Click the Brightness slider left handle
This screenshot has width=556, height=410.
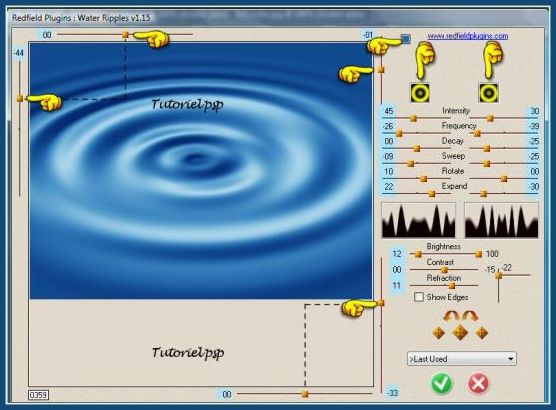pos(418,254)
